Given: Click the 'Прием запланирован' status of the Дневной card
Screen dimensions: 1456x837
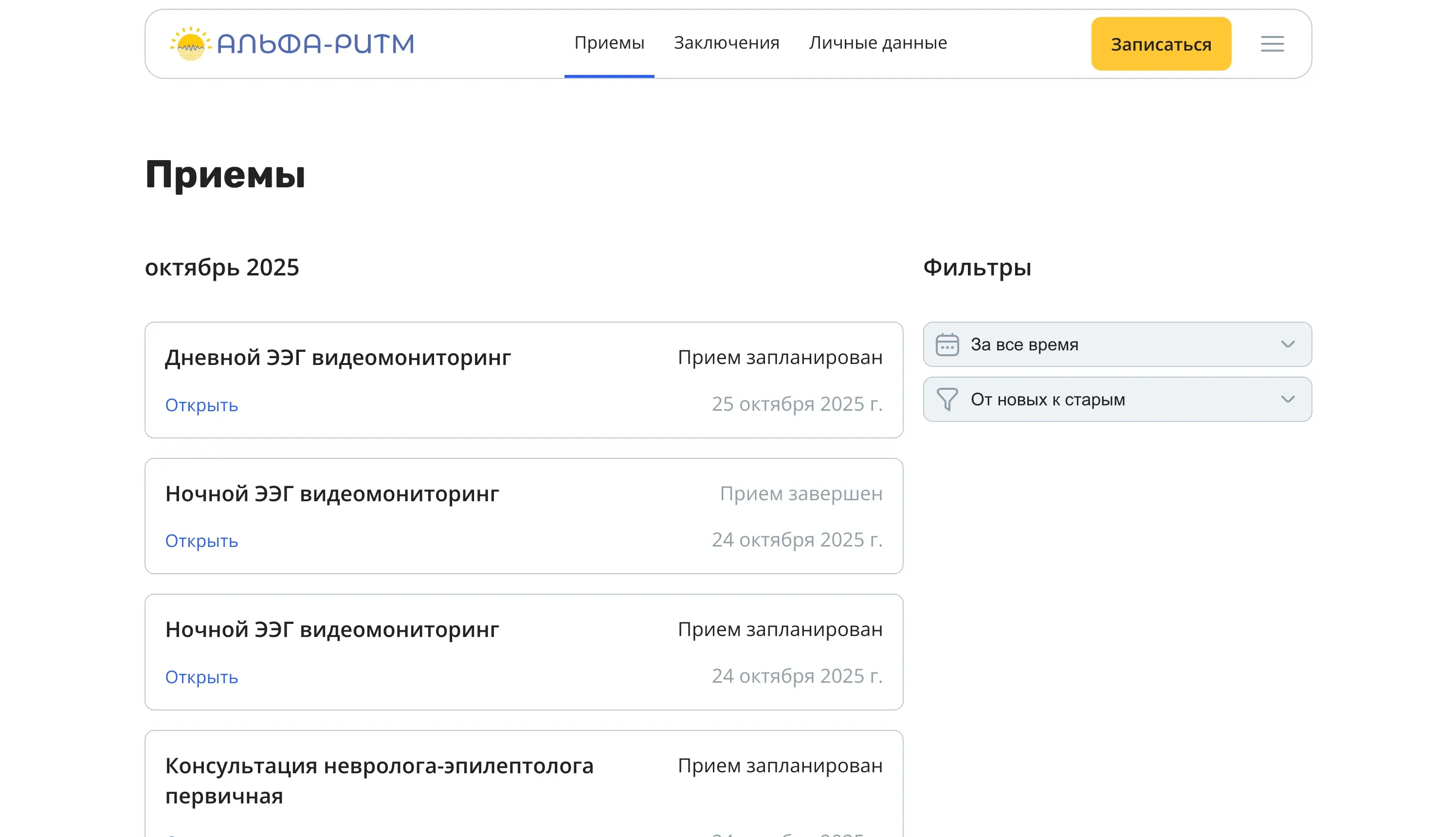Looking at the screenshot, I should [x=780, y=358].
